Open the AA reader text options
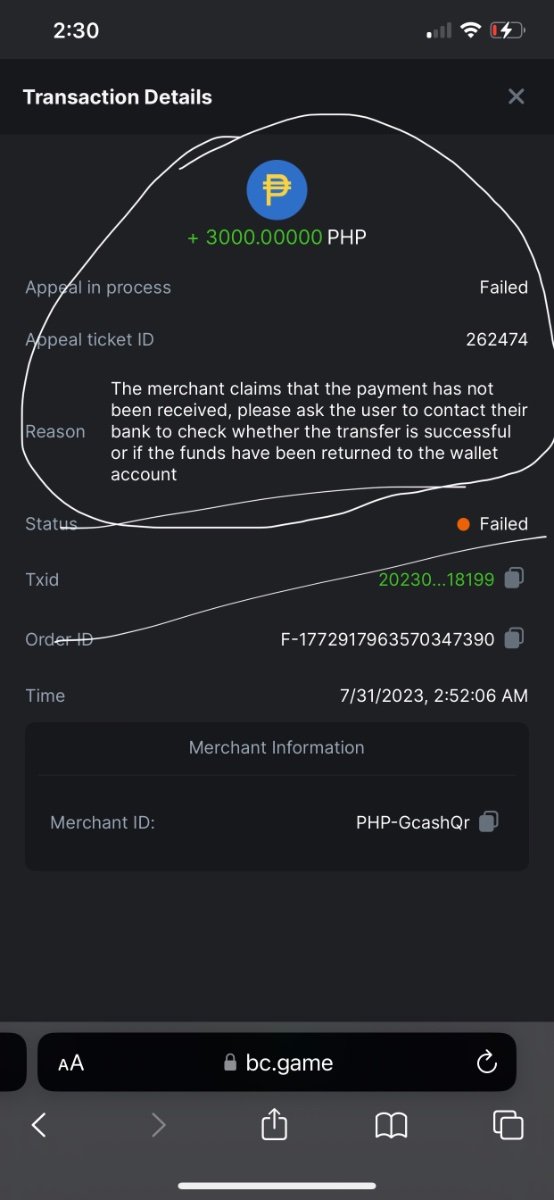 (x=71, y=1063)
